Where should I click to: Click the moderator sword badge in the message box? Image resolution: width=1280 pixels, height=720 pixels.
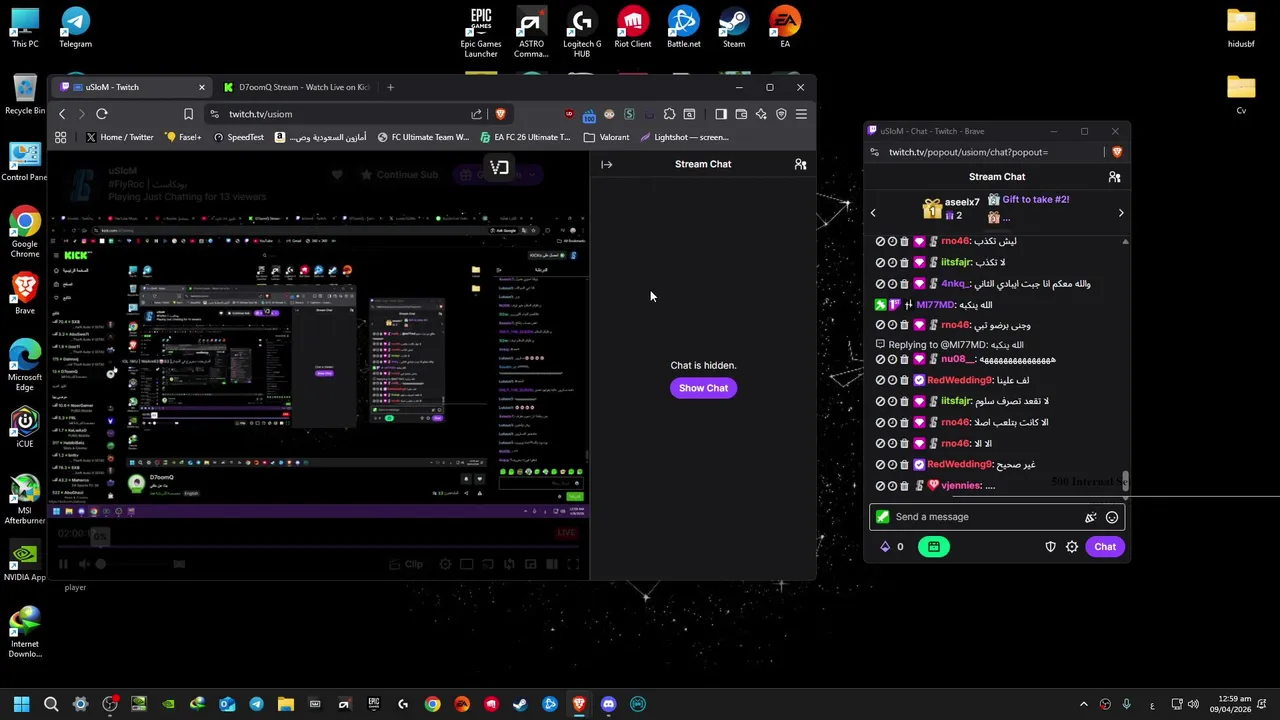tap(882, 517)
